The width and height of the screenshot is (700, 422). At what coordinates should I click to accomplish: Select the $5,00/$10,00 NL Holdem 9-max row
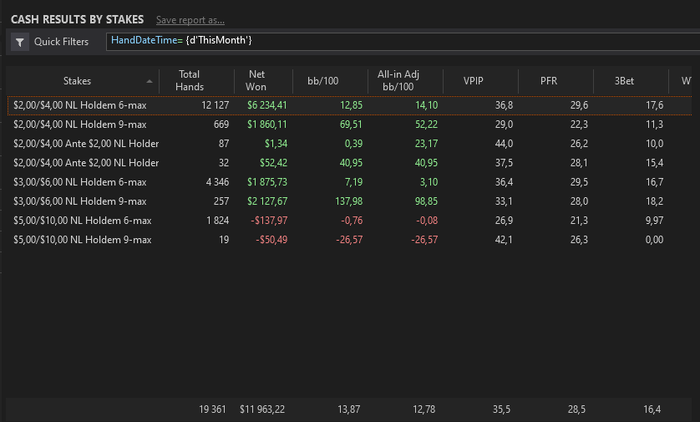point(80,240)
